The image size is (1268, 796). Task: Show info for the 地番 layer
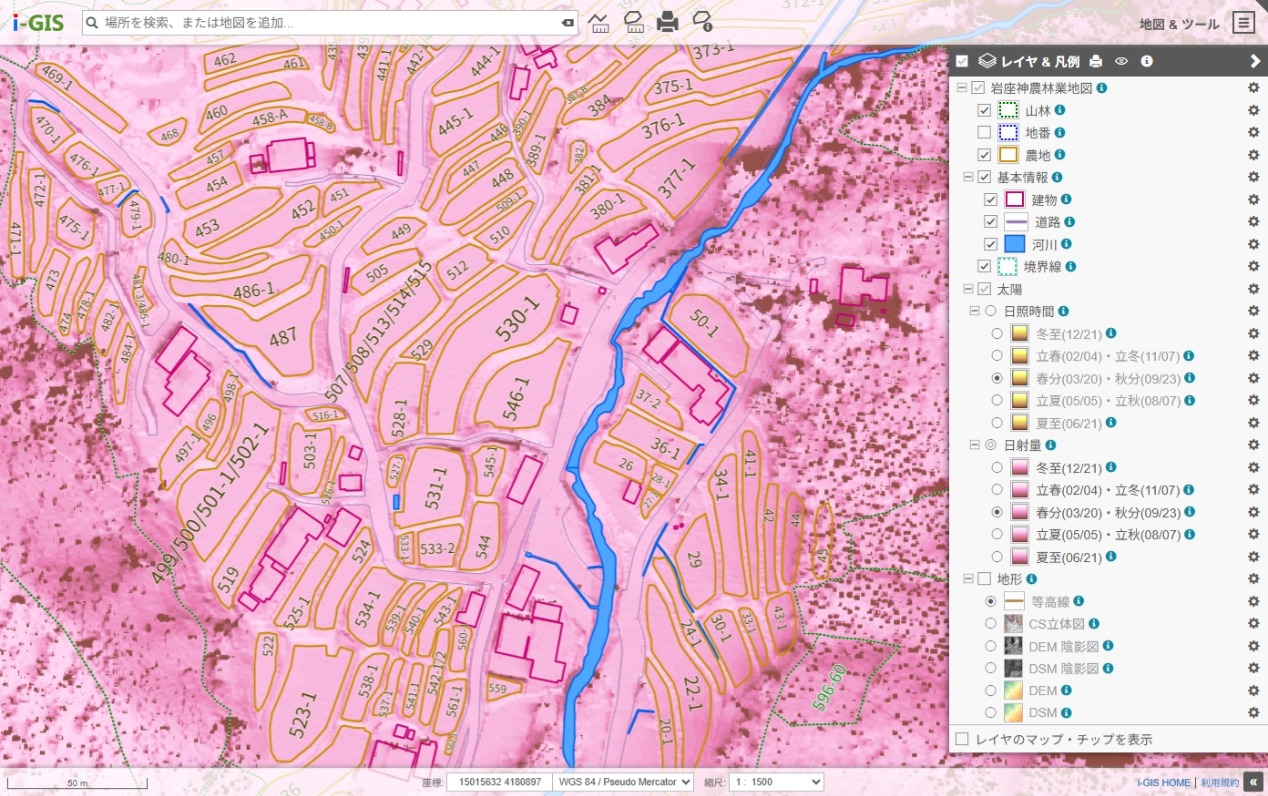(x=1060, y=132)
